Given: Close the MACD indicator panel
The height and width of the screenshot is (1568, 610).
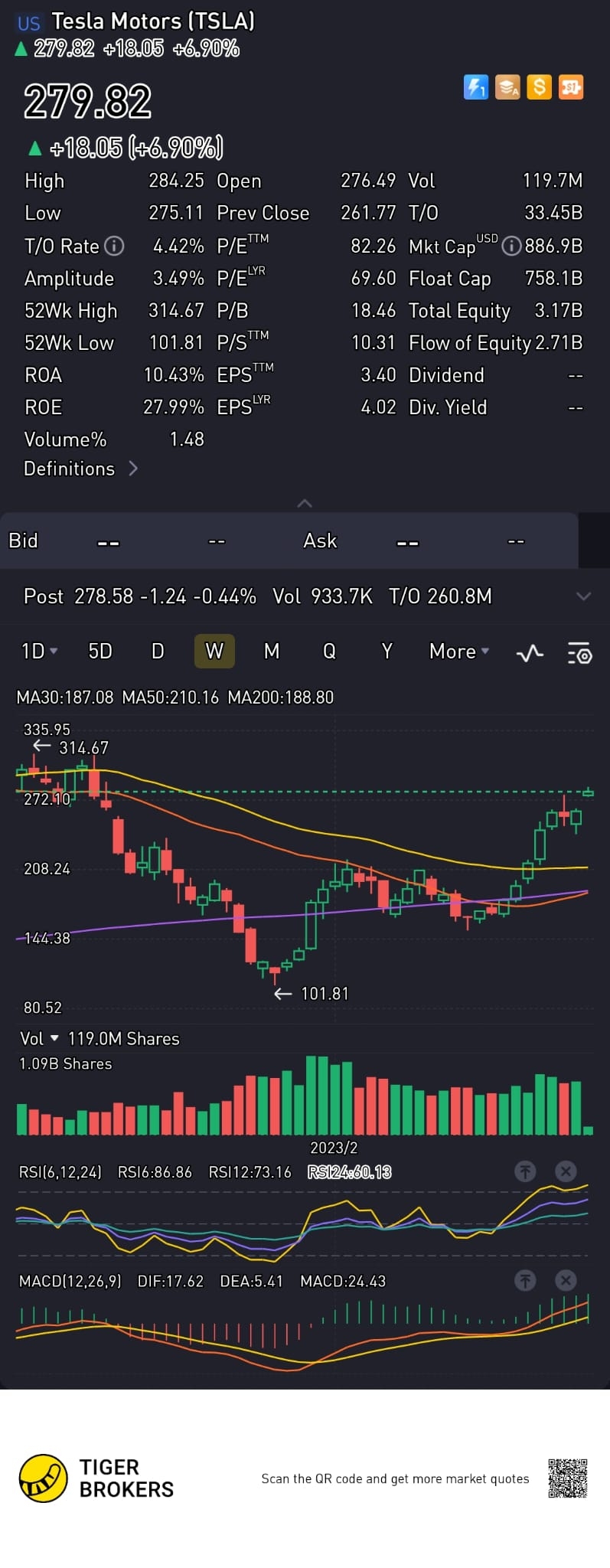Looking at the screenshot, I should 566,1279.
